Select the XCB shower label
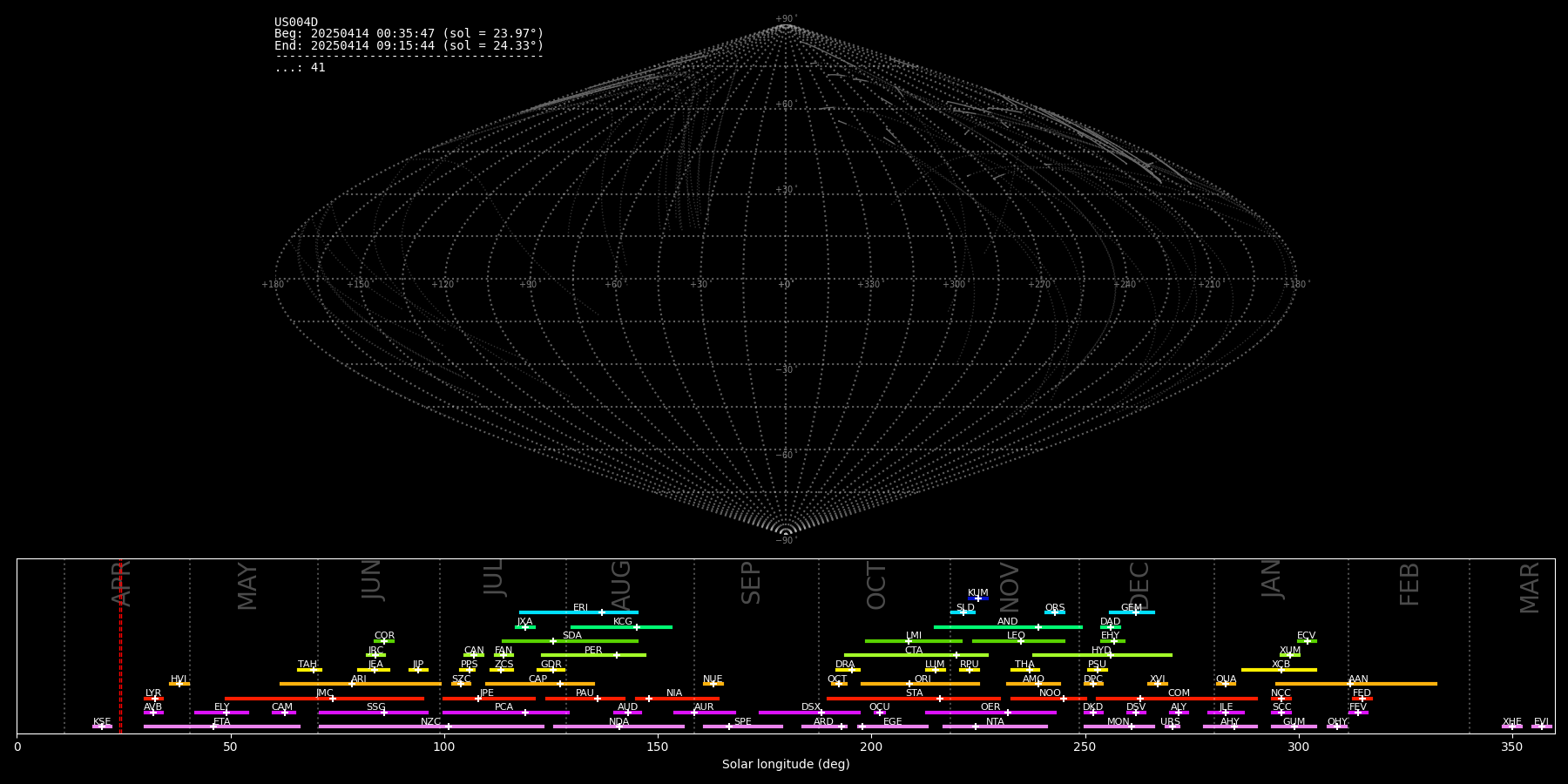 1281,664
